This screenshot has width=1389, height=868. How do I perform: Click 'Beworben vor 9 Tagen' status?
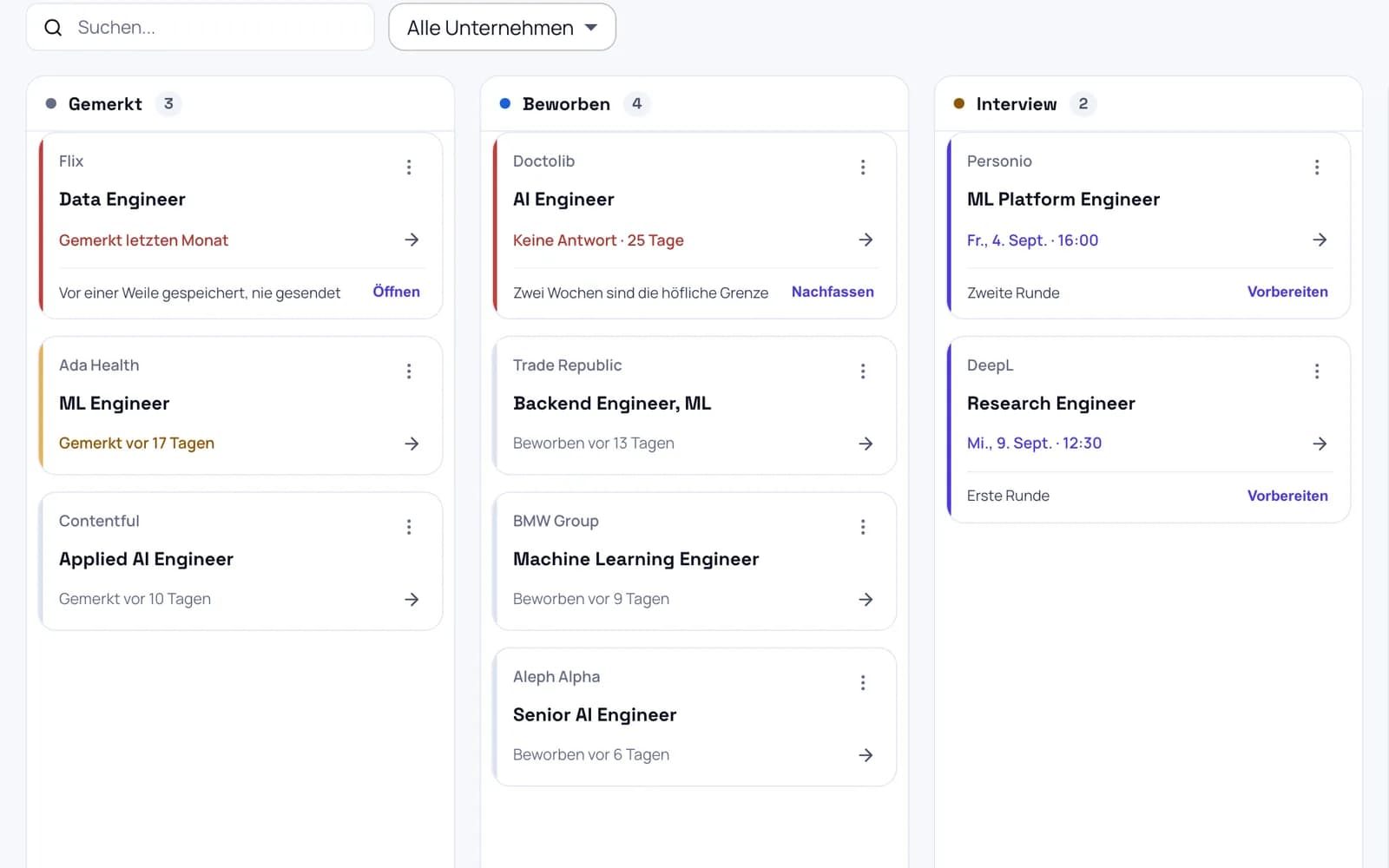(591, 599)
